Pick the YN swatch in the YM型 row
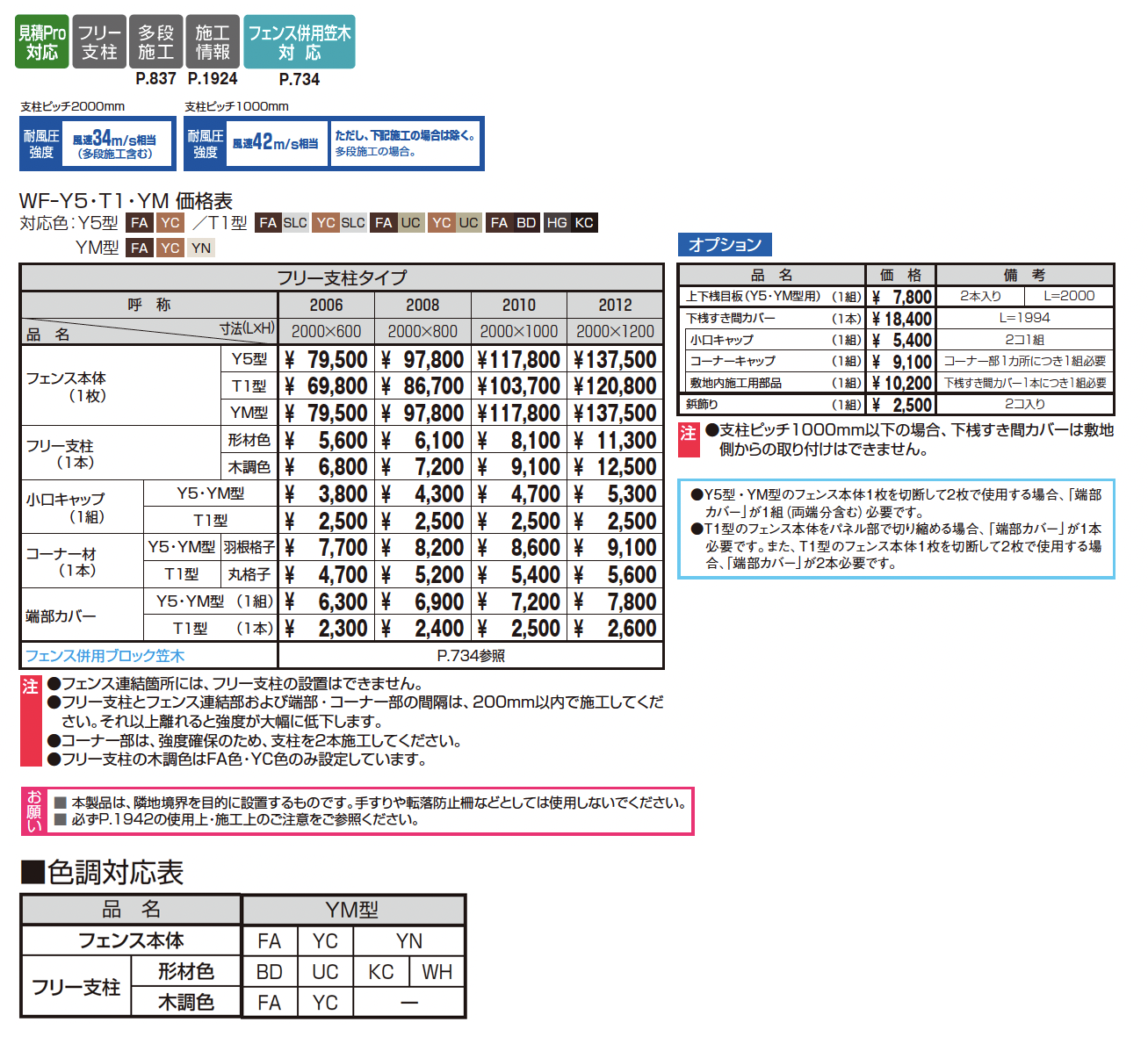This screenshot has height=1044, width=1148. [x=201, y=248]
